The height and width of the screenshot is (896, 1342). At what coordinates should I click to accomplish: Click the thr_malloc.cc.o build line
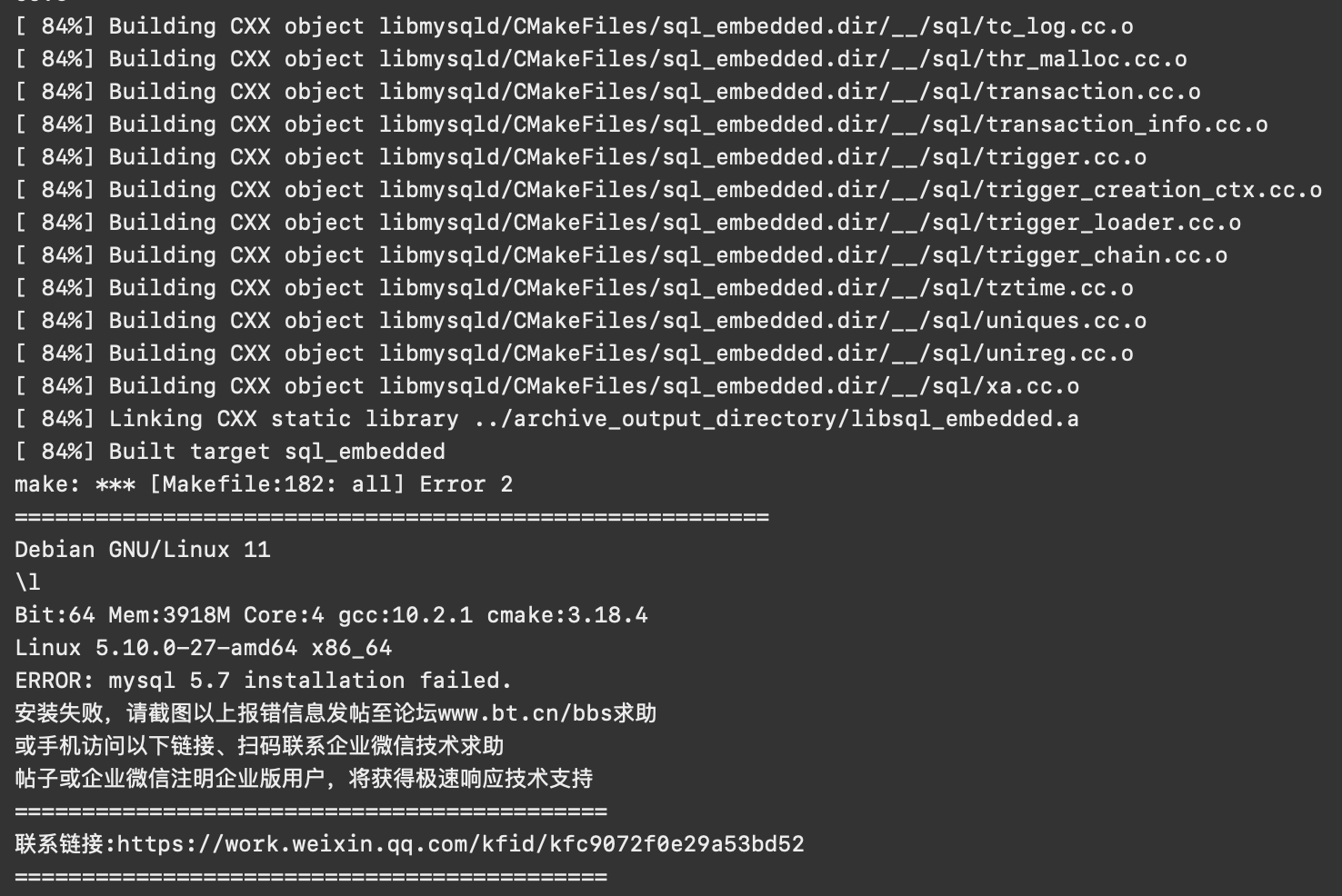pyautogui.click(x=601, y=59)
